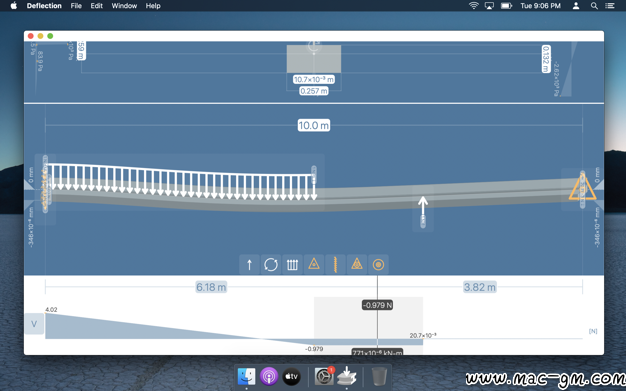This screenshot has width=626, height=391.
Task: Edit the 10.0 m beam length label
Action: point(314,125)
